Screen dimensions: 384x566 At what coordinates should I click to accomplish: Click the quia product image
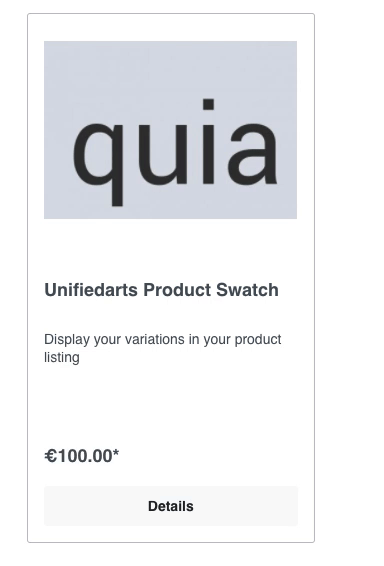point(170,130)
